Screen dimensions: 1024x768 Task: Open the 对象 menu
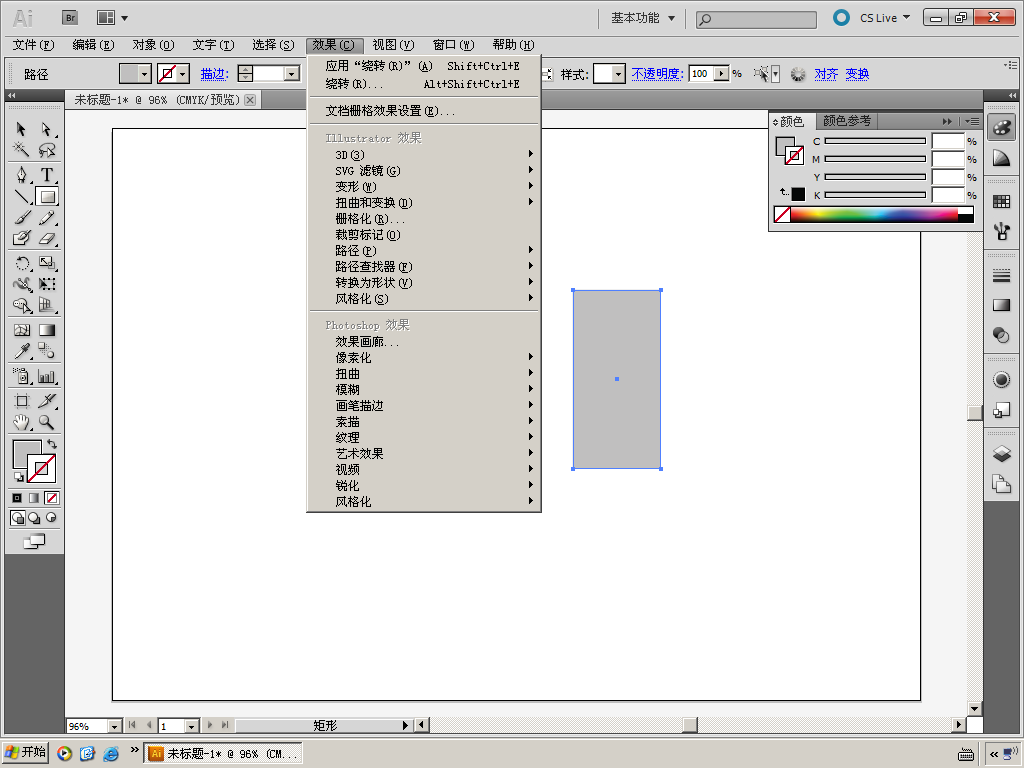(153, 45)
